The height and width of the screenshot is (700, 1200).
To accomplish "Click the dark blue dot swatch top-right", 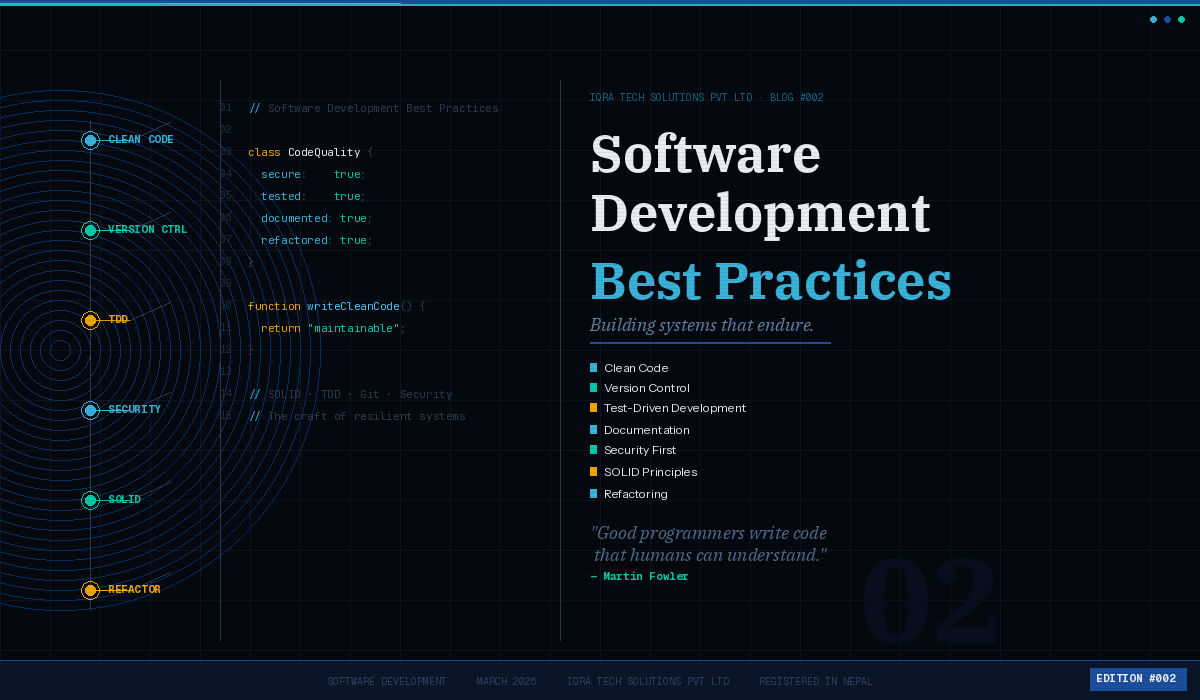I will click(1167, 19).
